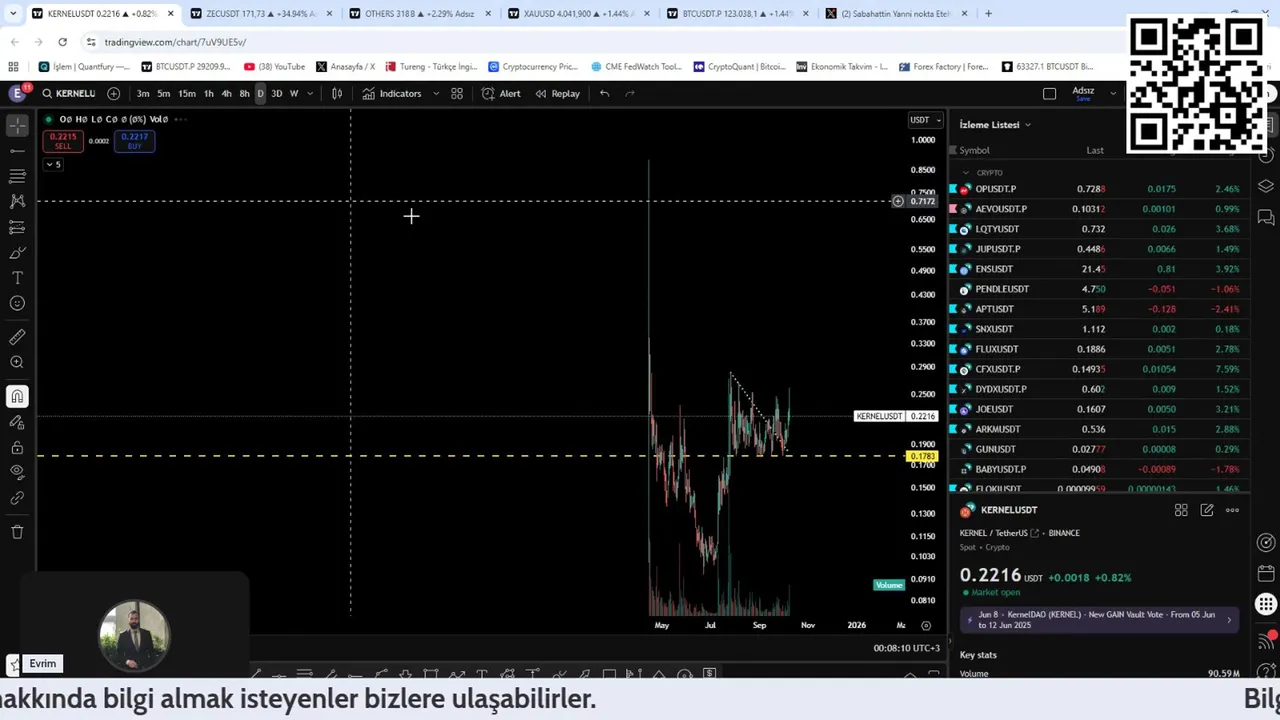Open the details grid icon beside KERNELUSDT
Viewport: 1280px width, 720px height.
1181,510
